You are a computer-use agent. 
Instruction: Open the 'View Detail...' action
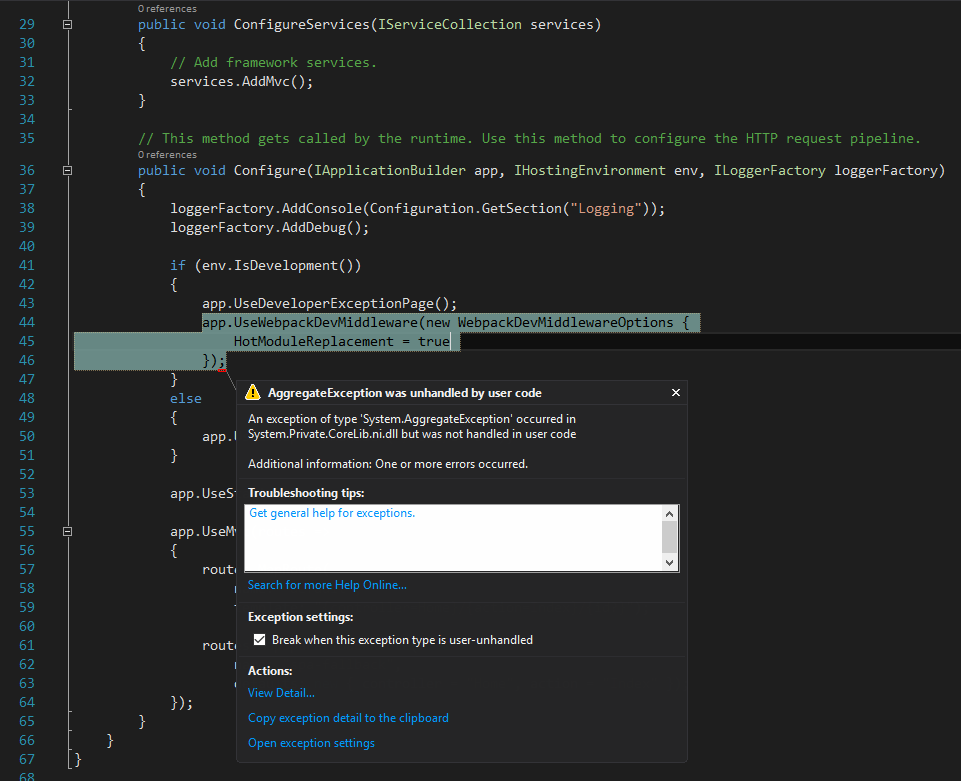[281, 693]
